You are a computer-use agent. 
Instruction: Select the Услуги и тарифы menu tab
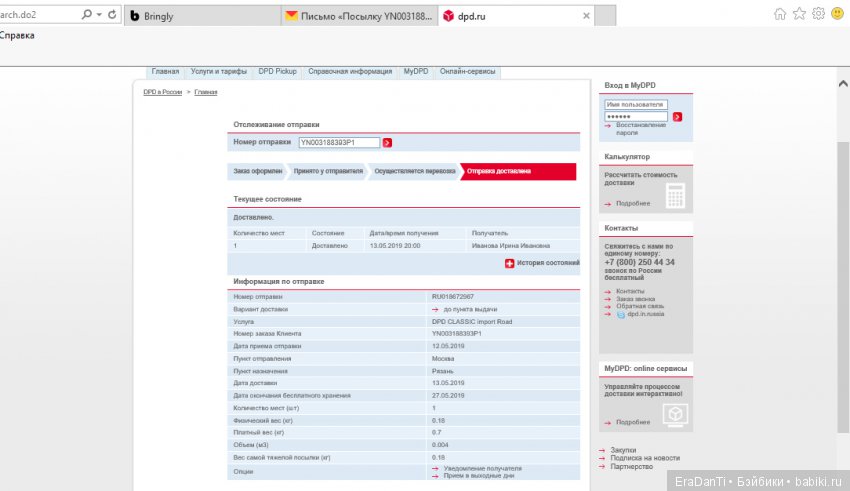218,72
